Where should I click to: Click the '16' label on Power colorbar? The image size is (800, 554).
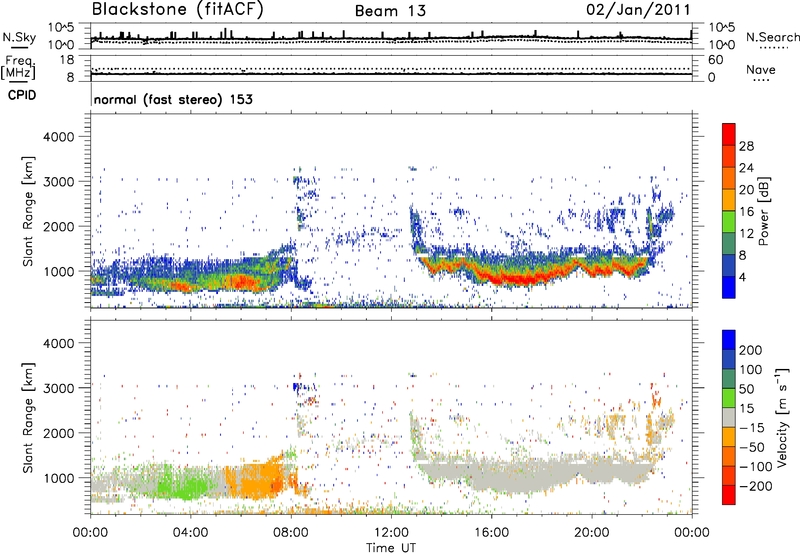coord(746,212)
